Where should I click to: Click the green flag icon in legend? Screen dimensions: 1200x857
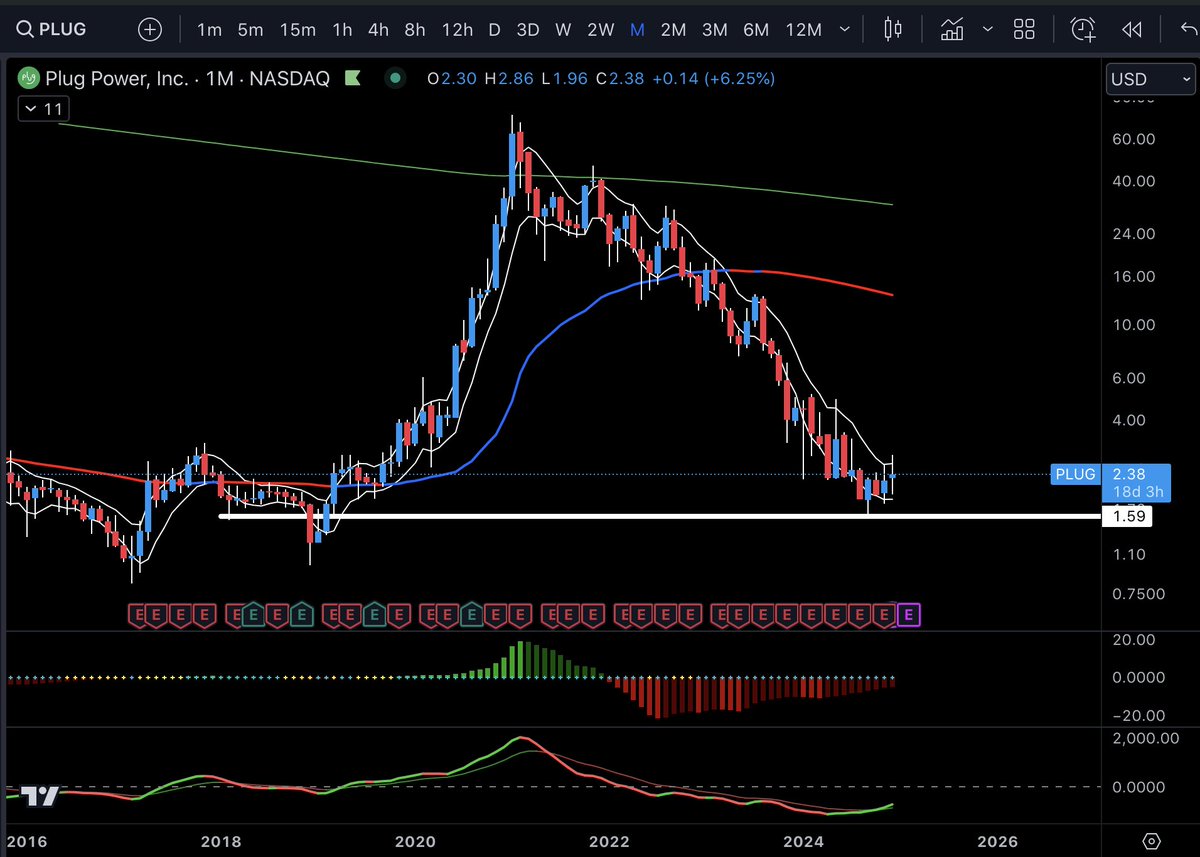(x=351, y=78)
